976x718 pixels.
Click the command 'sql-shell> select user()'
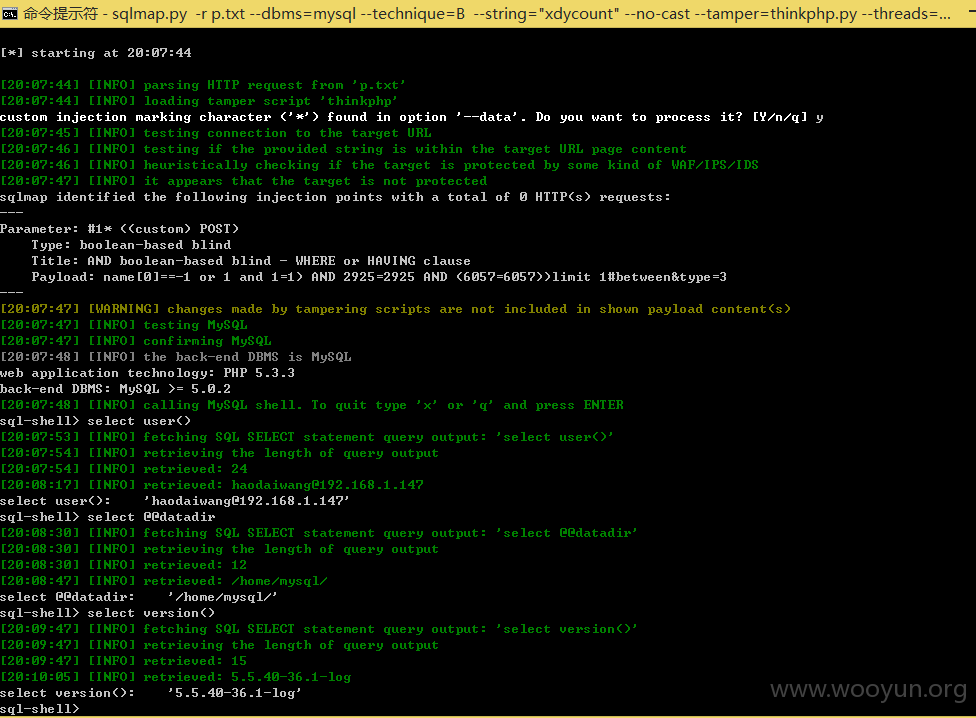pyautogui.click(x=95, y=421)
